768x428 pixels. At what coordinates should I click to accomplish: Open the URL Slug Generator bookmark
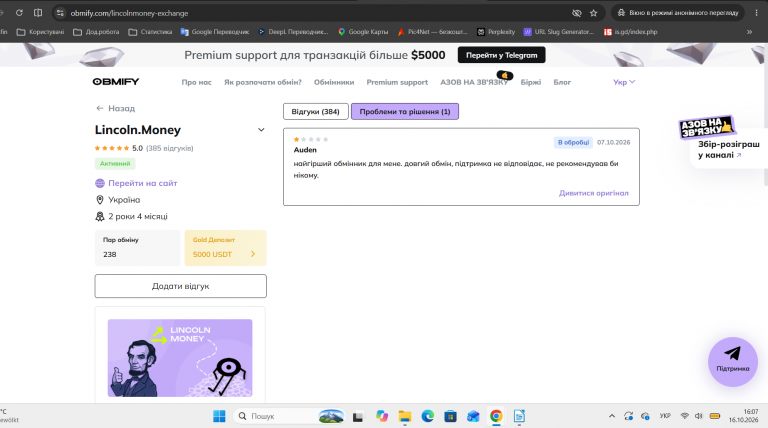point(558,32)
